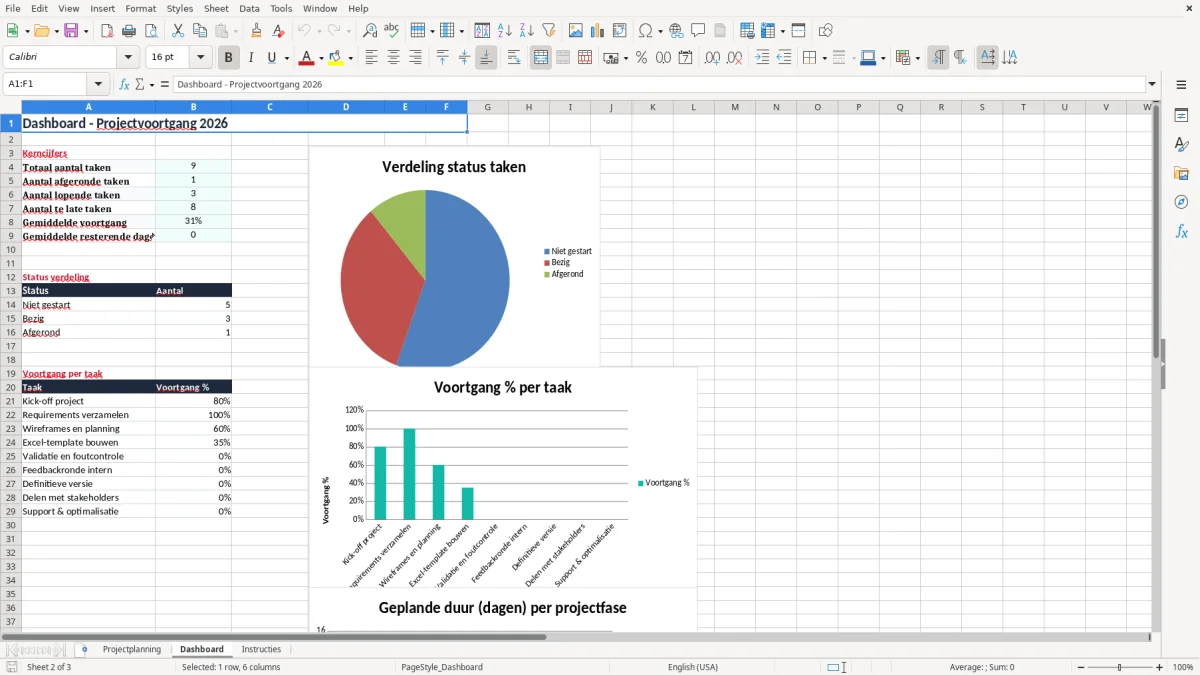Toggle right-to-left text direction
Screen dimensions: 1200x675
(960, 58)
